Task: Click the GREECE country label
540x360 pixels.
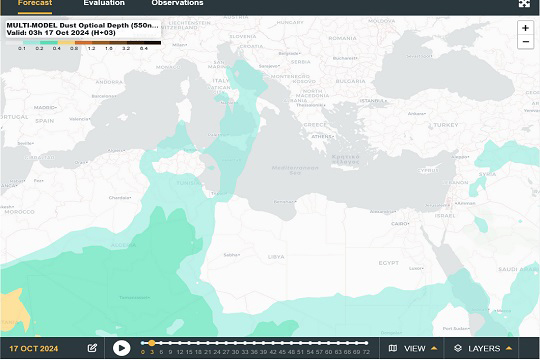Action: click(x=315, y=125)
